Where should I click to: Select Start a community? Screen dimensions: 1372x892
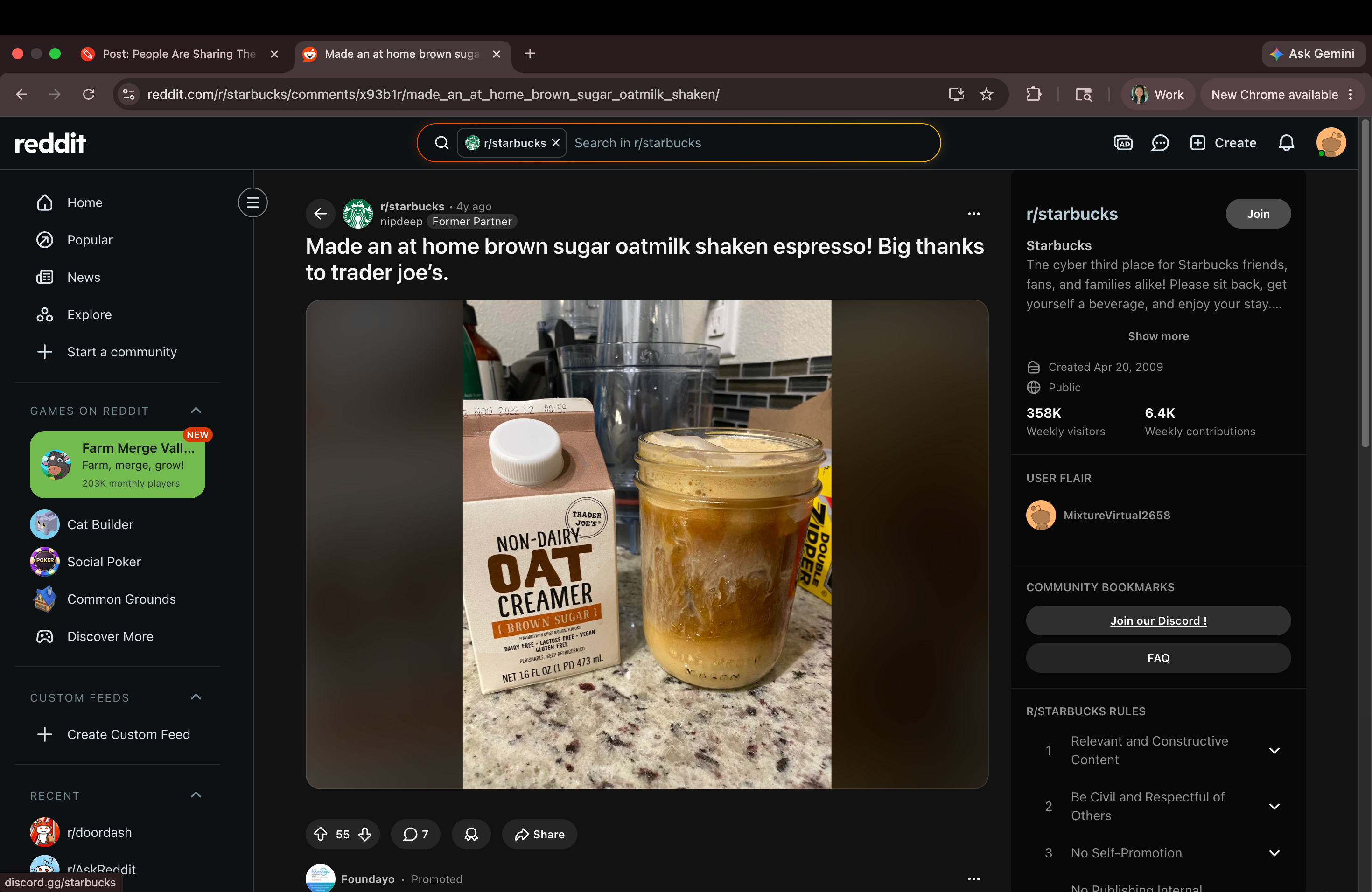[x=118, y=352]
